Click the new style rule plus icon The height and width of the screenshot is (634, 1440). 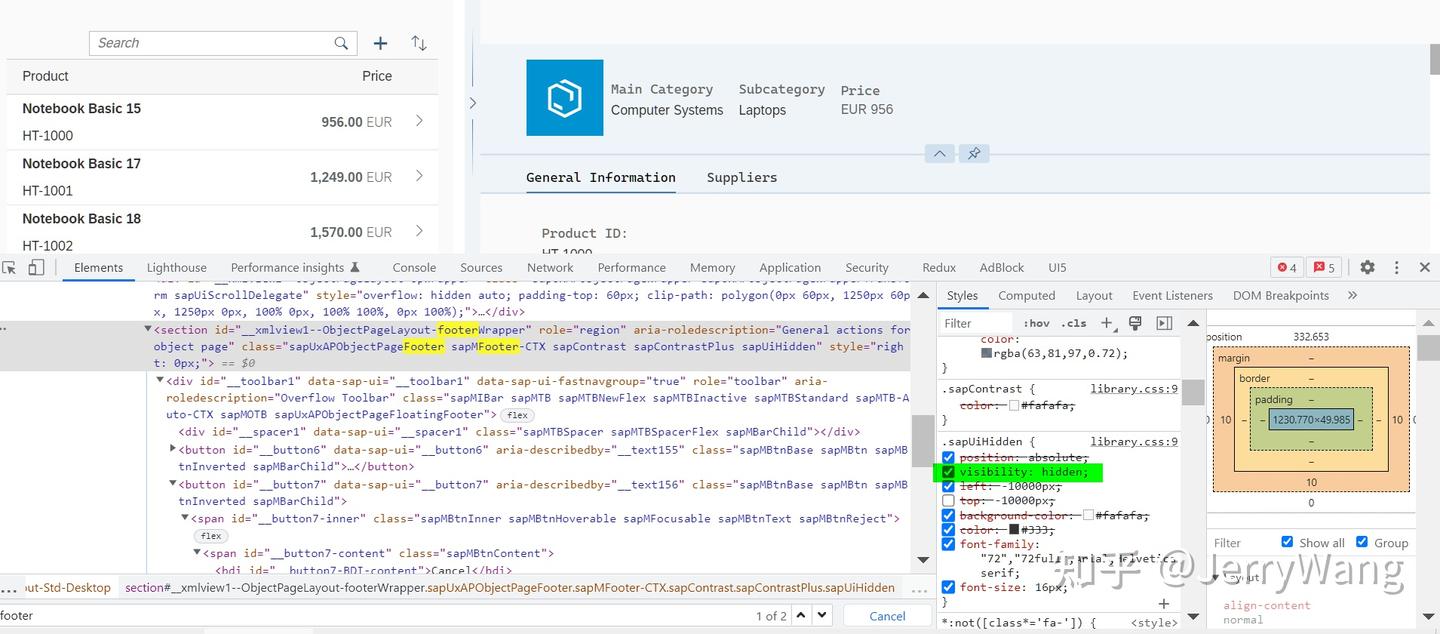pos(1108,323)
